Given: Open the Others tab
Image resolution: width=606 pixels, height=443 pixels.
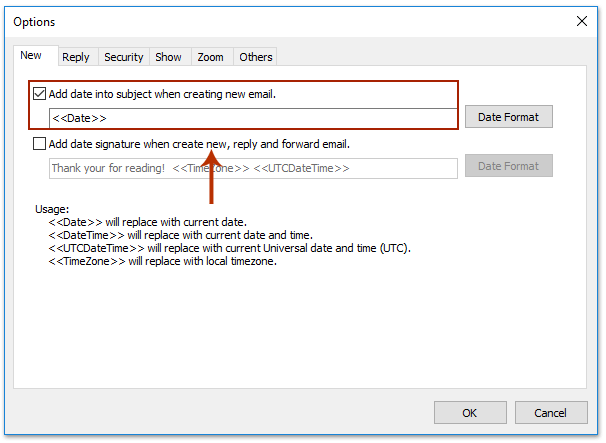Looking at the screenshot, I should click(x=255, y=57).
